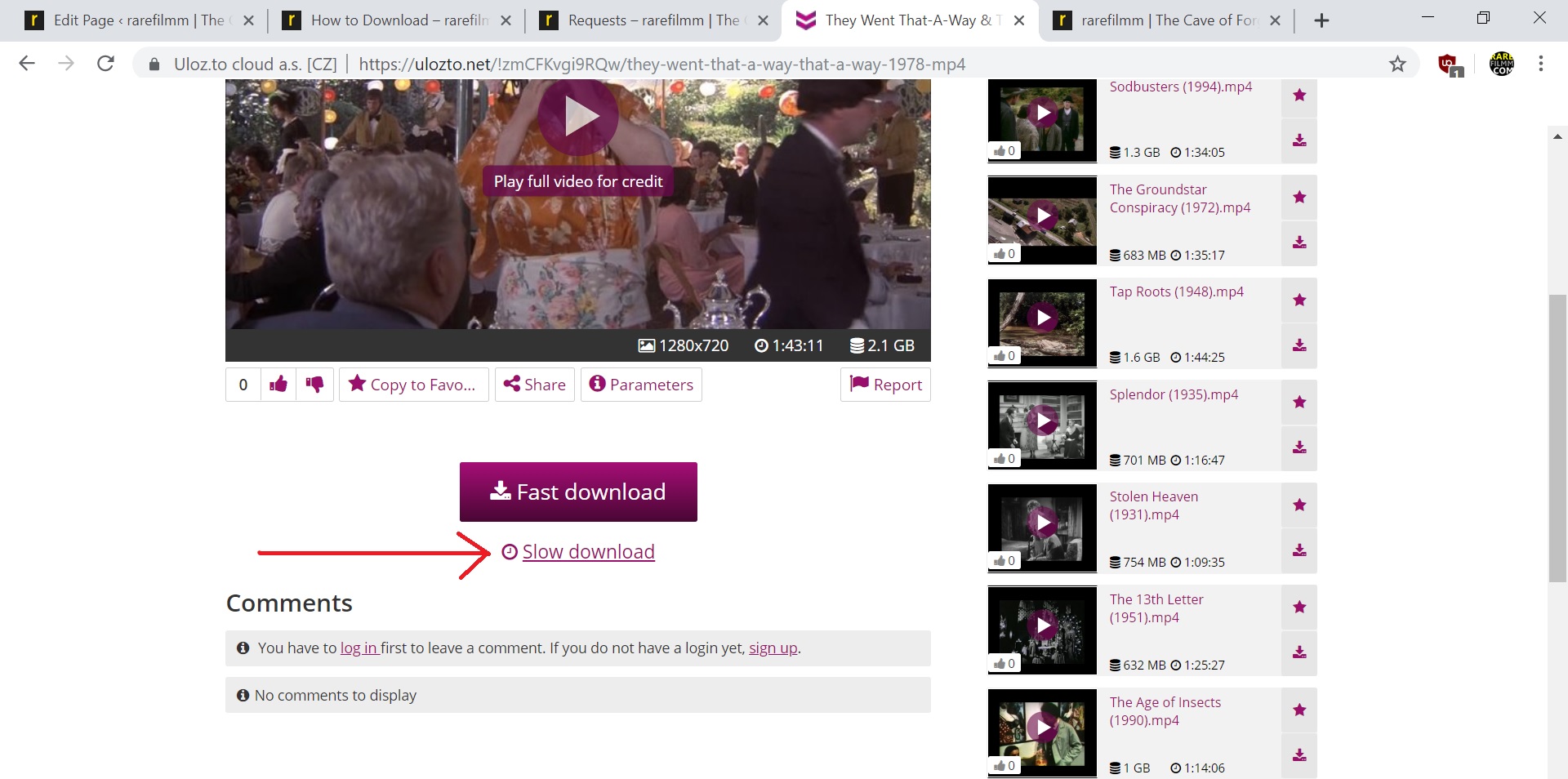Click the address bar URL

(661, 64)
